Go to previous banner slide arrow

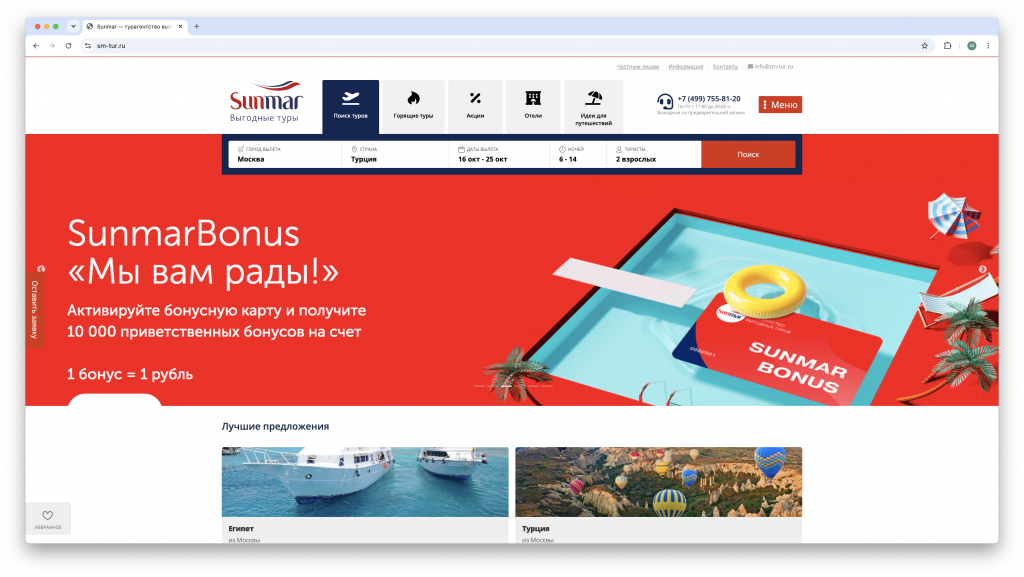[41, 269]
